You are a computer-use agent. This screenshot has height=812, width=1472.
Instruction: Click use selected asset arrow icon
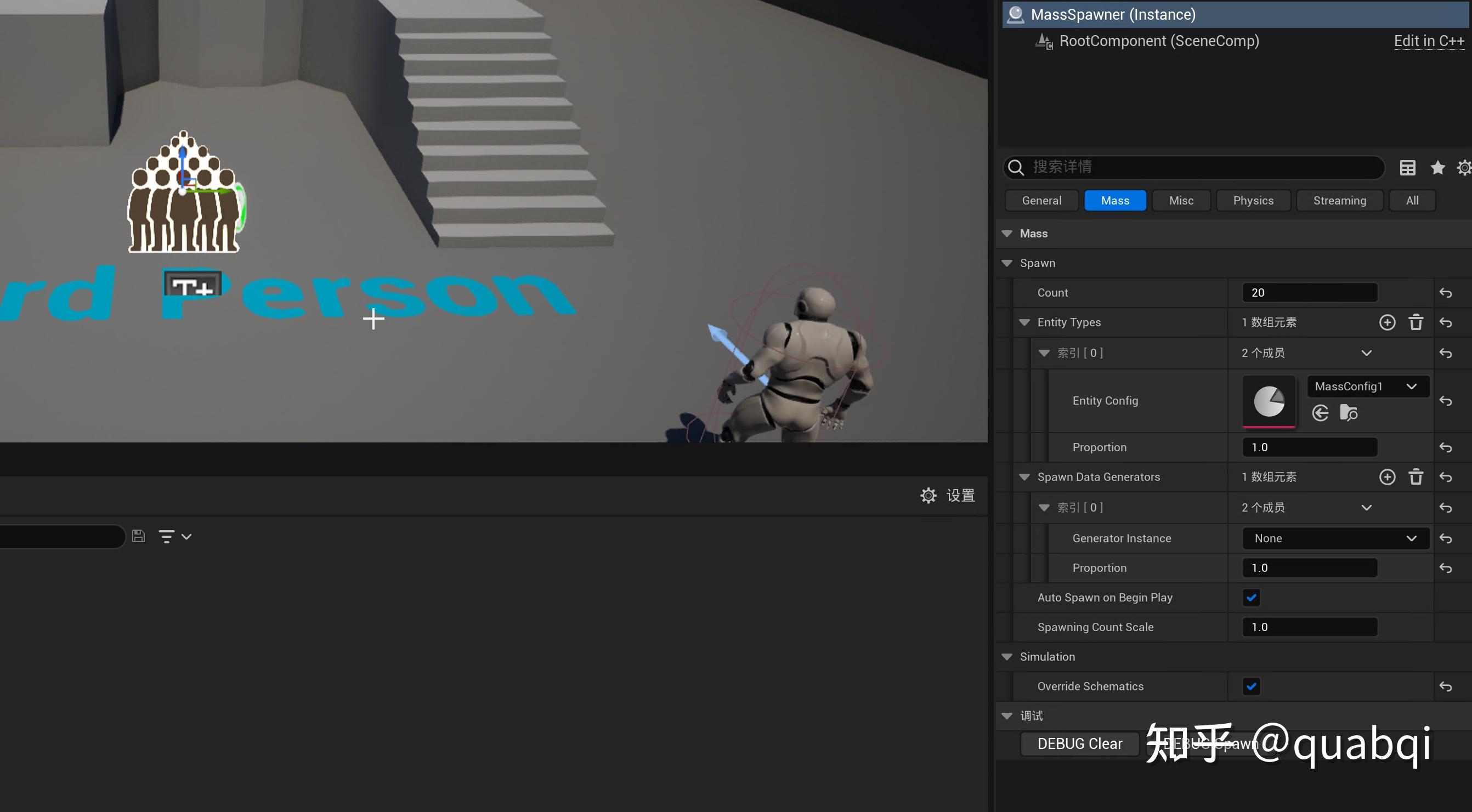1320,412
